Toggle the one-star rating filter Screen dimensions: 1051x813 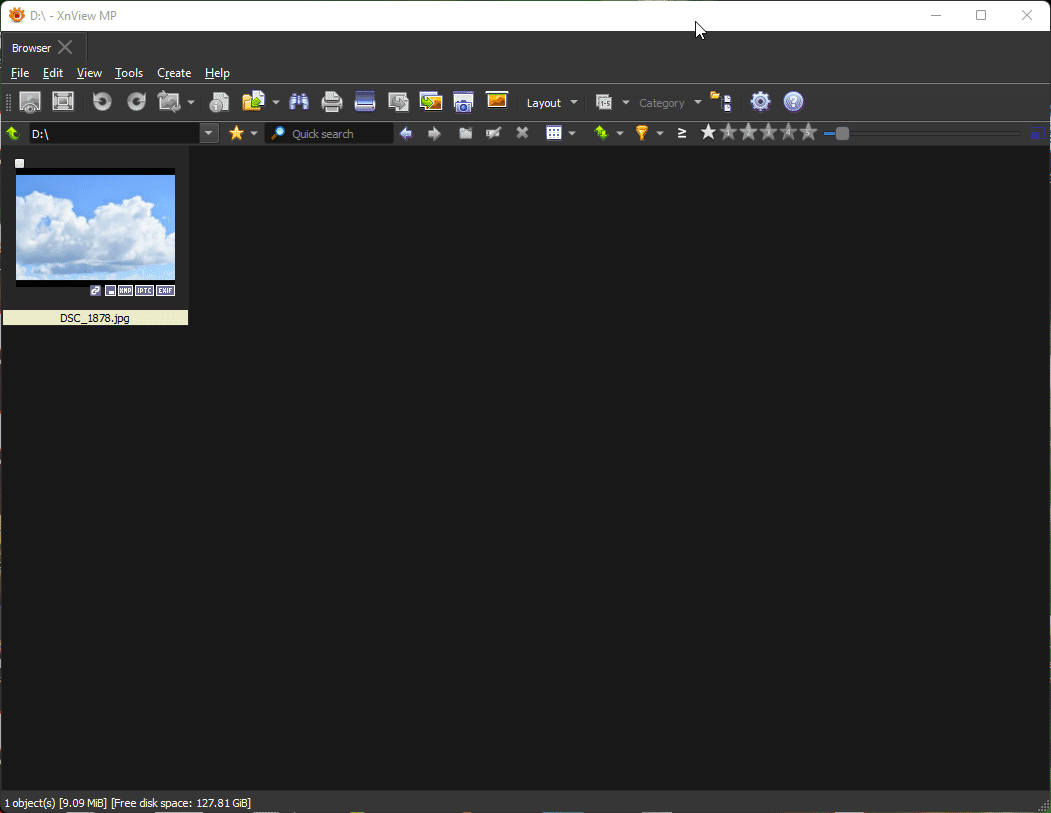(x=708, y=133)
